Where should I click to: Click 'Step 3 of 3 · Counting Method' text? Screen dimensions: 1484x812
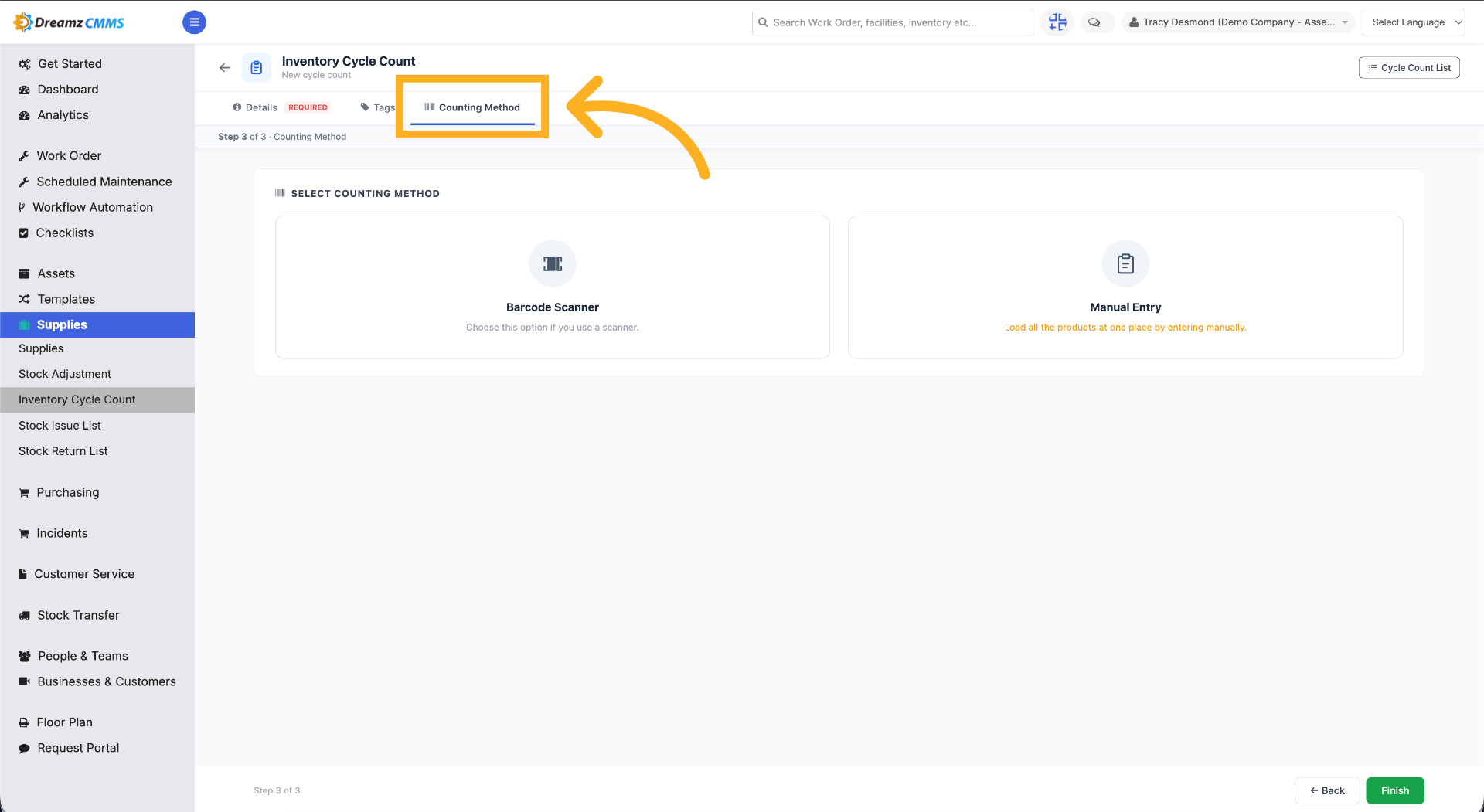(x=282, y=137)
